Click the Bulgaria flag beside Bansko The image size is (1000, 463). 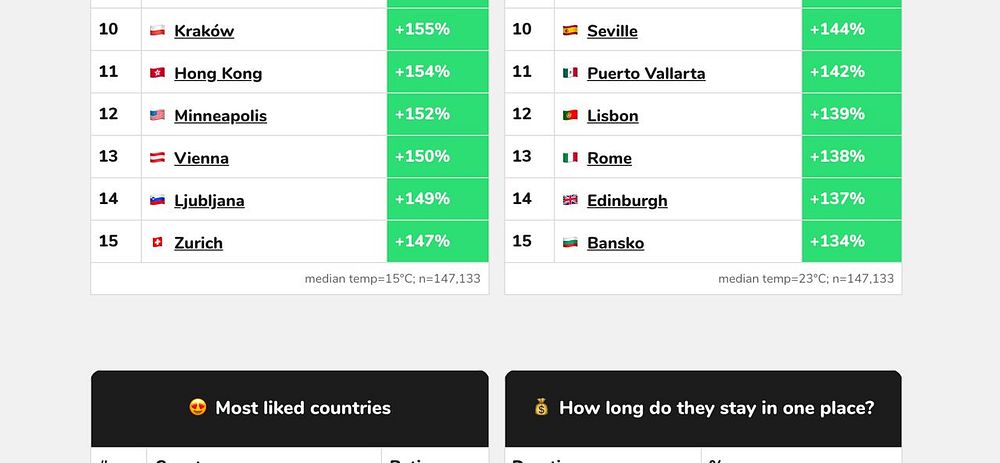point(570,242)
